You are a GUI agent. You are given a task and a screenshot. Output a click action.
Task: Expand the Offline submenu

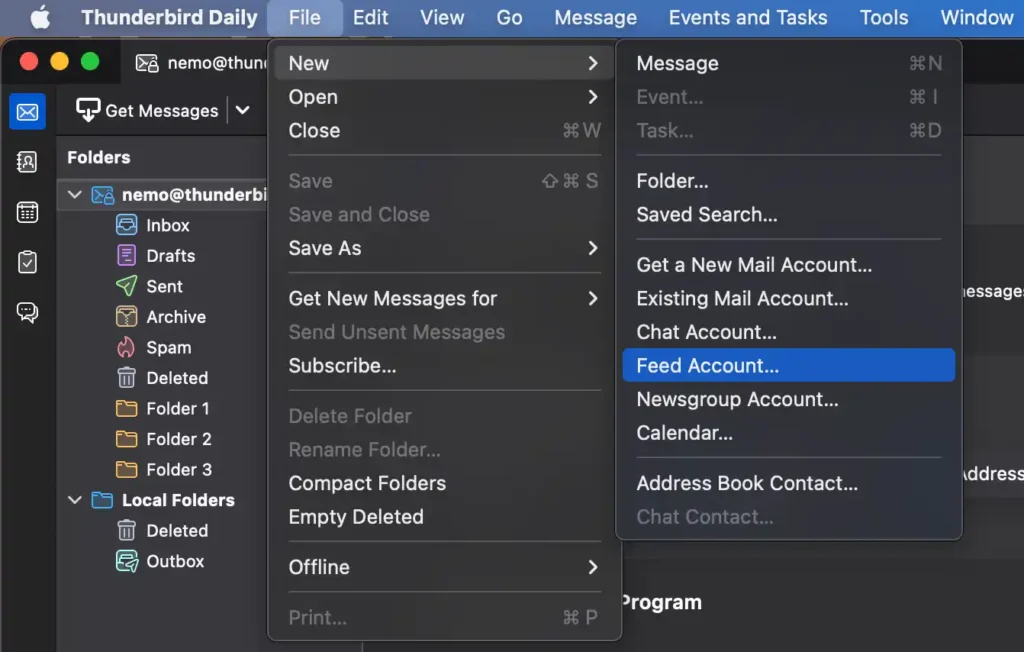coord(444,567)
